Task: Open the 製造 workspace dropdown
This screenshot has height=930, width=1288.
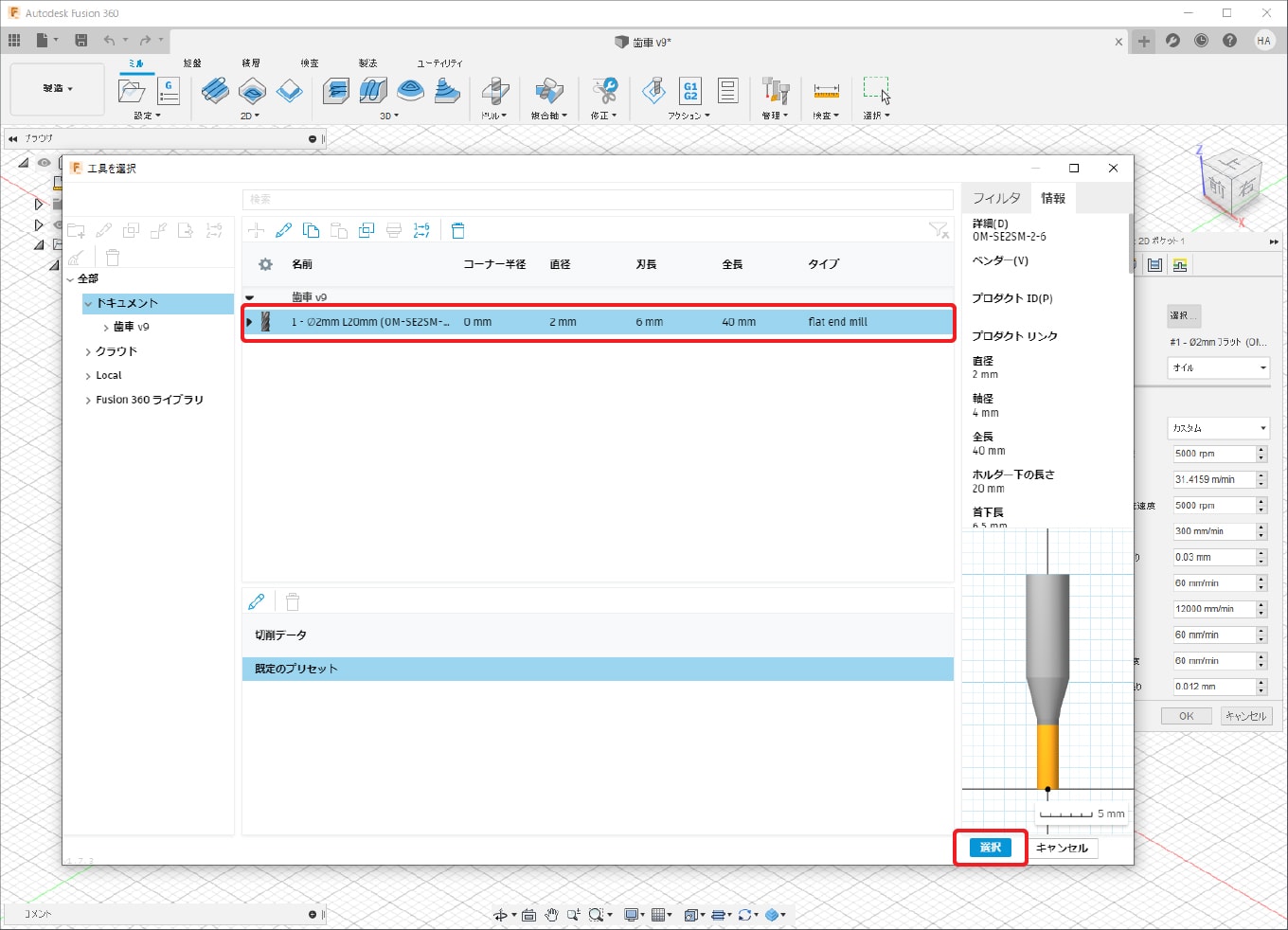Action: pyautogui.click(x=57, y=89)
